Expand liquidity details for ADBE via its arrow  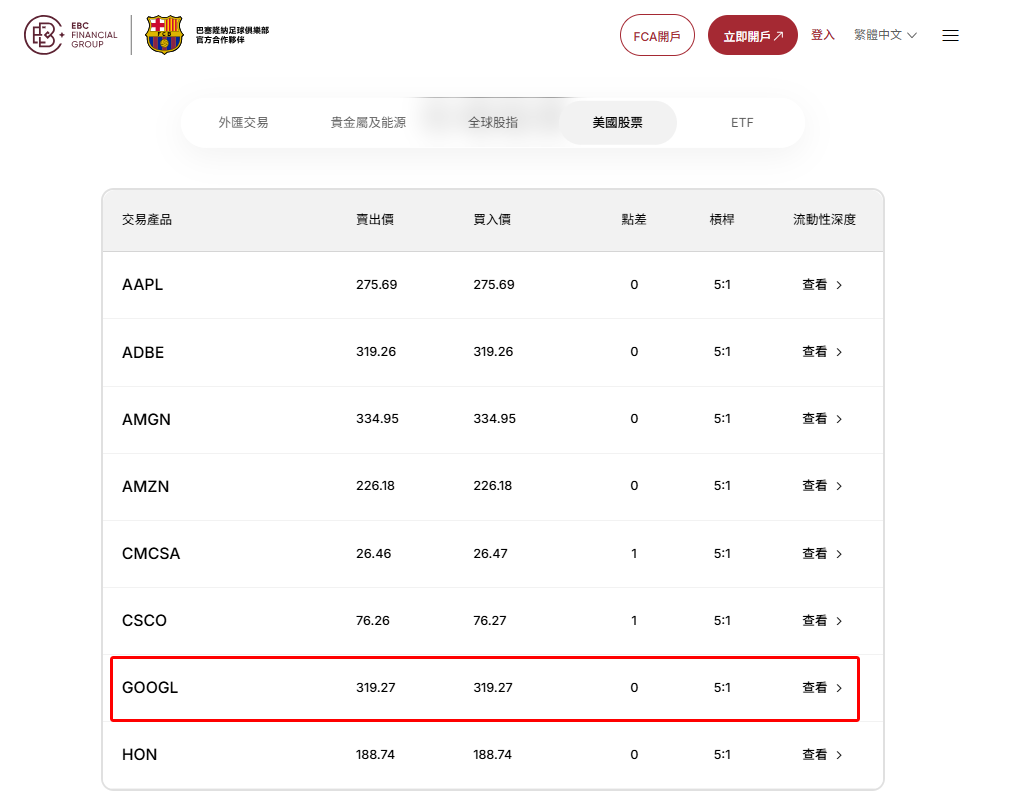click(x=839, y=352)
